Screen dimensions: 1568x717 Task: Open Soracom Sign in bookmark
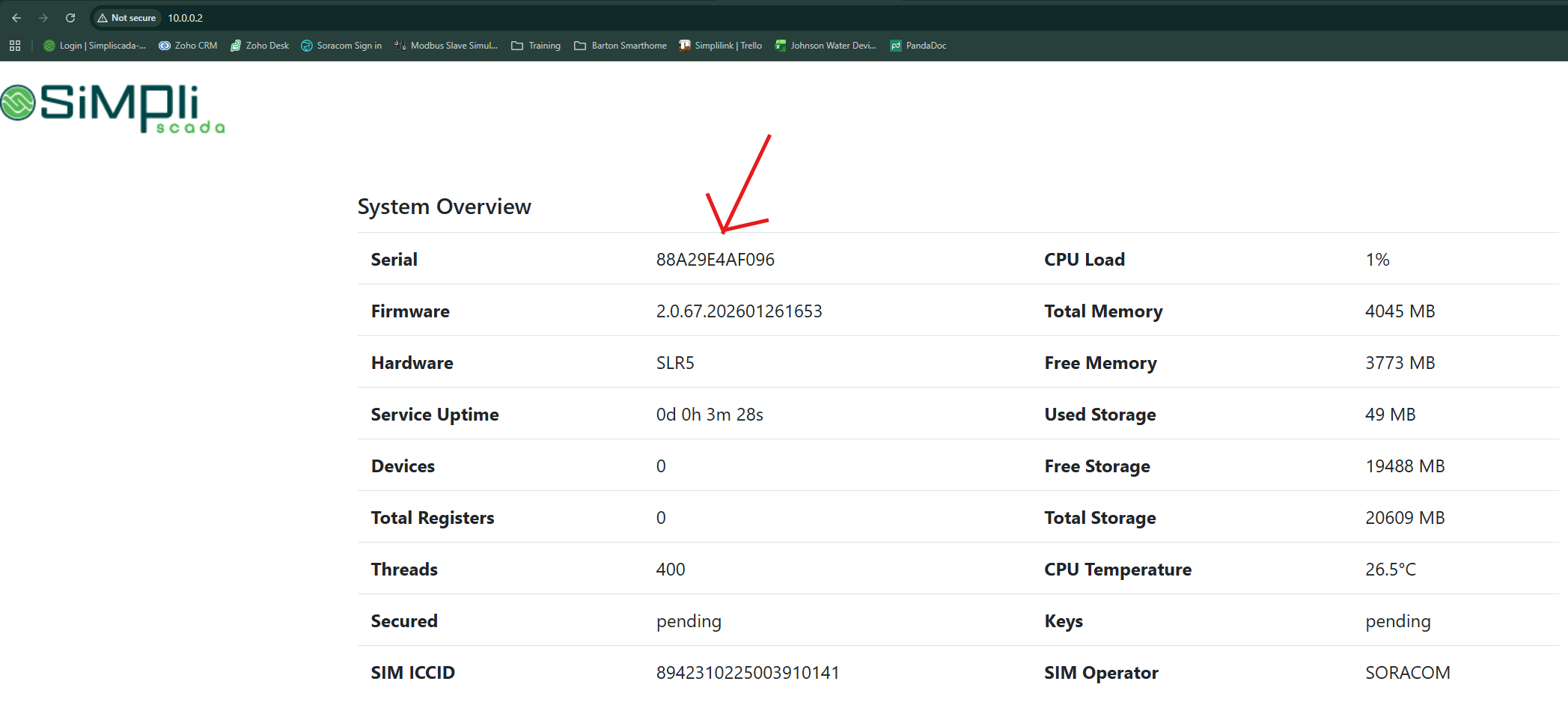point(341,46)
